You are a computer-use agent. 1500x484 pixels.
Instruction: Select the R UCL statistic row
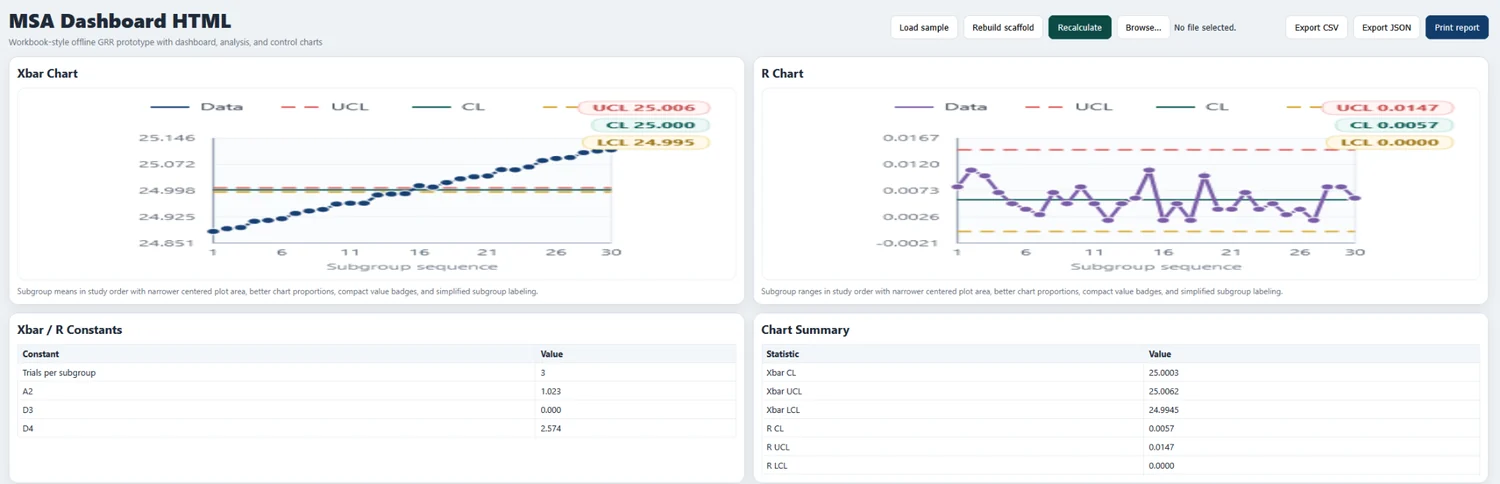pos(1120,447)
